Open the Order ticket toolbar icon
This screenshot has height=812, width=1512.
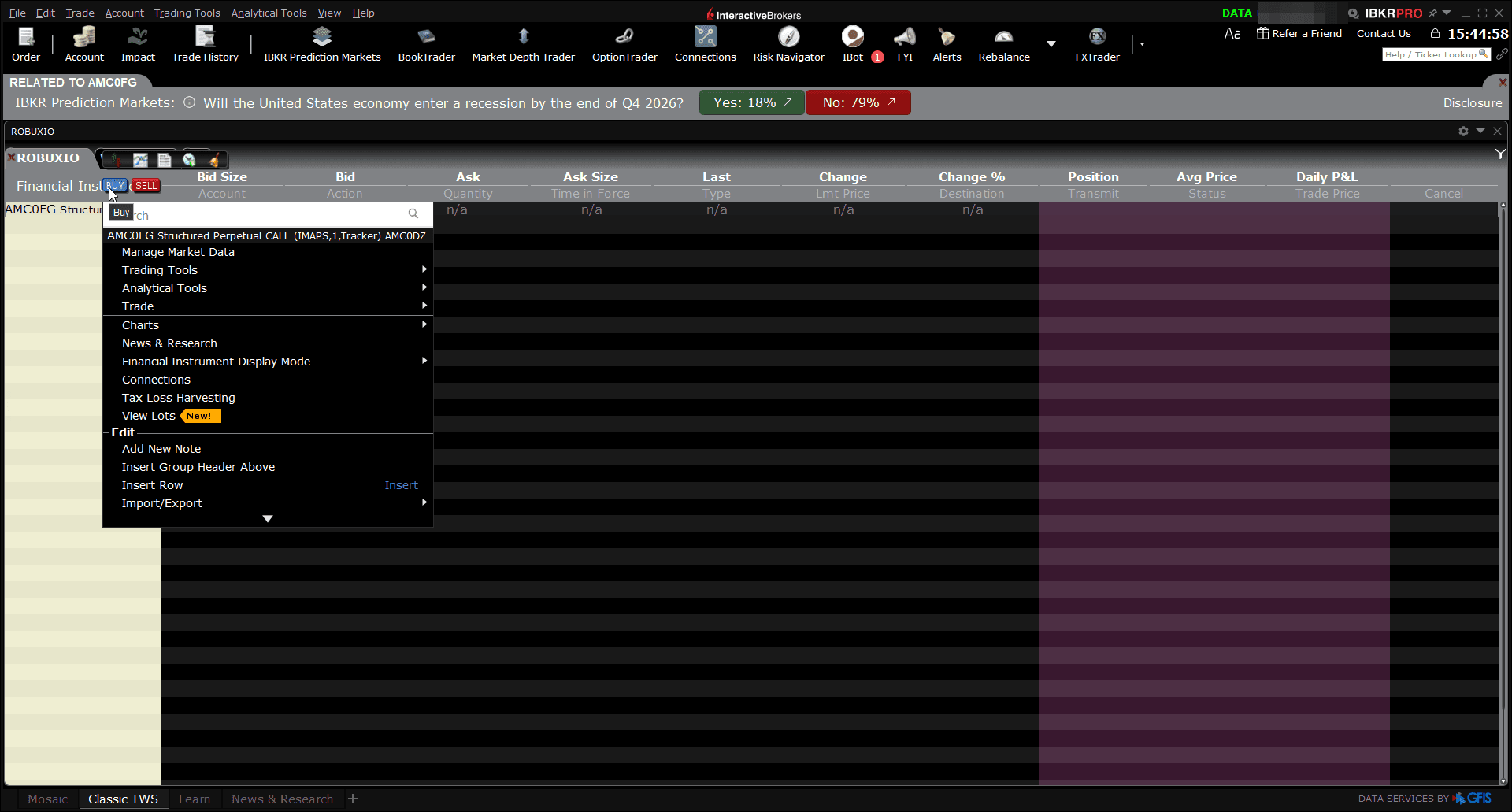pyautogui.click(x=26, y=44)
